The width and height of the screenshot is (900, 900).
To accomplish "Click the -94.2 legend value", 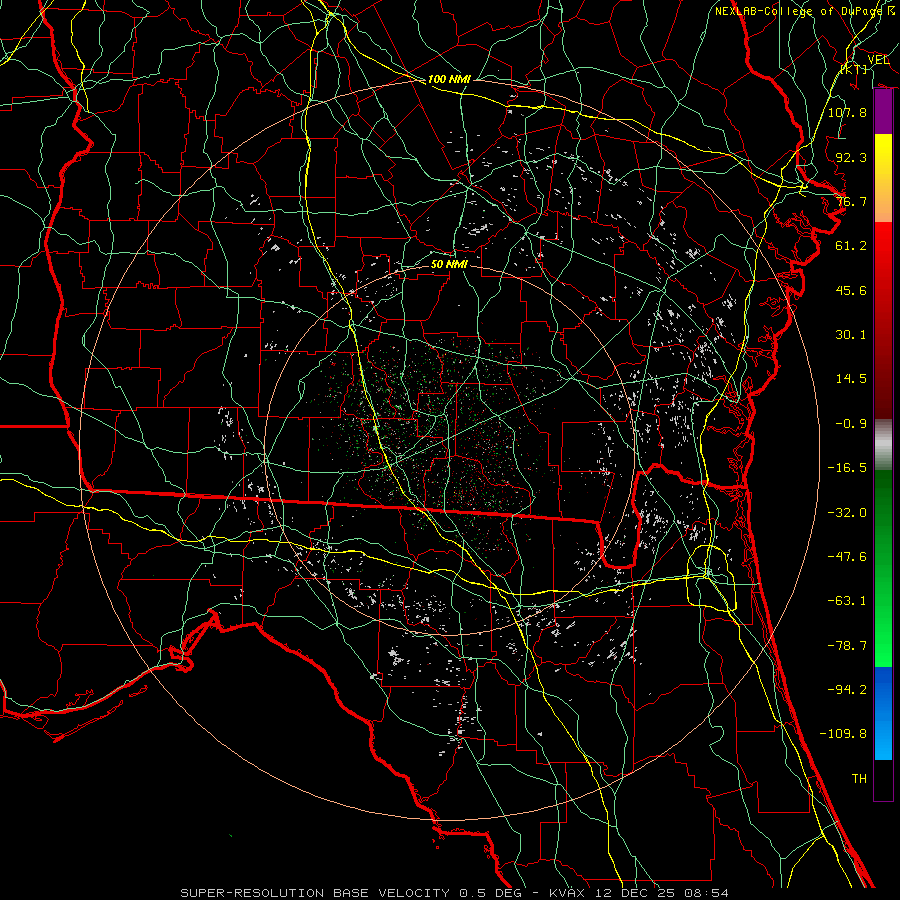I will pyautogui.click(x=847, y=690).
